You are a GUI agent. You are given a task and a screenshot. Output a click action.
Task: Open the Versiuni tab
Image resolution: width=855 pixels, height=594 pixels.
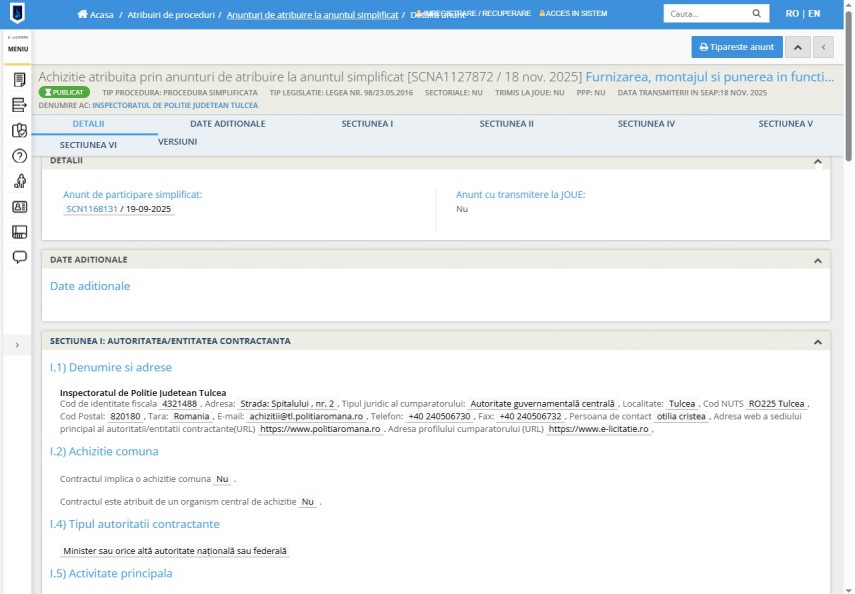click(177, 142)
